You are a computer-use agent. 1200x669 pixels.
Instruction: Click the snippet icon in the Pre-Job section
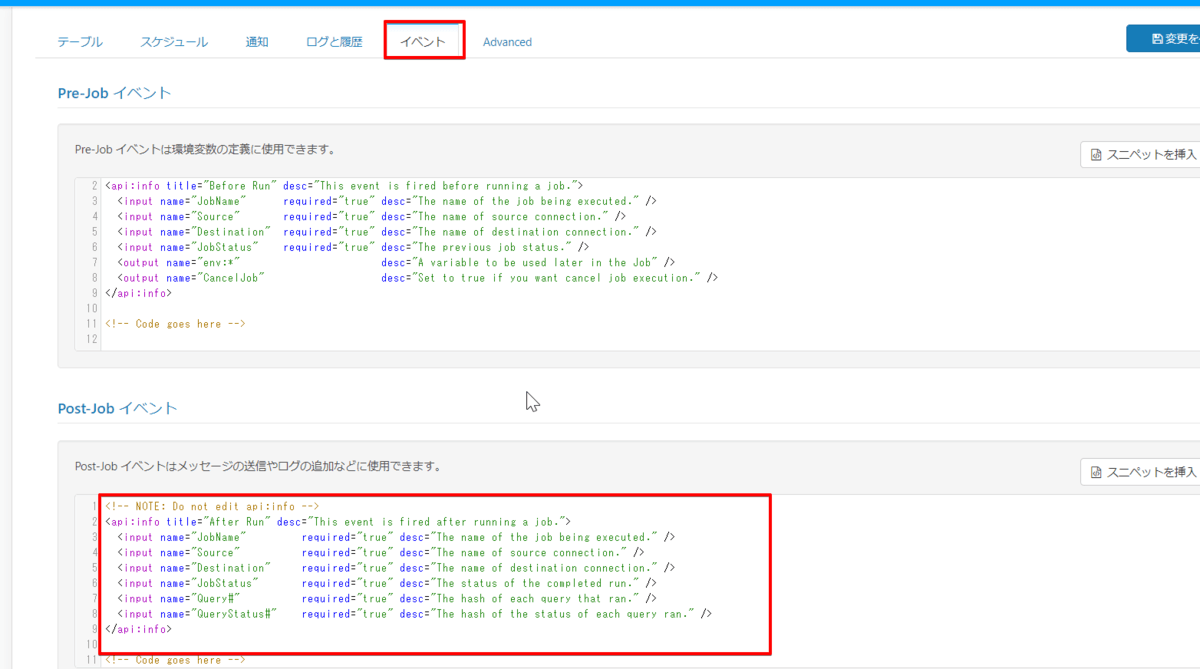[1096, 154]
